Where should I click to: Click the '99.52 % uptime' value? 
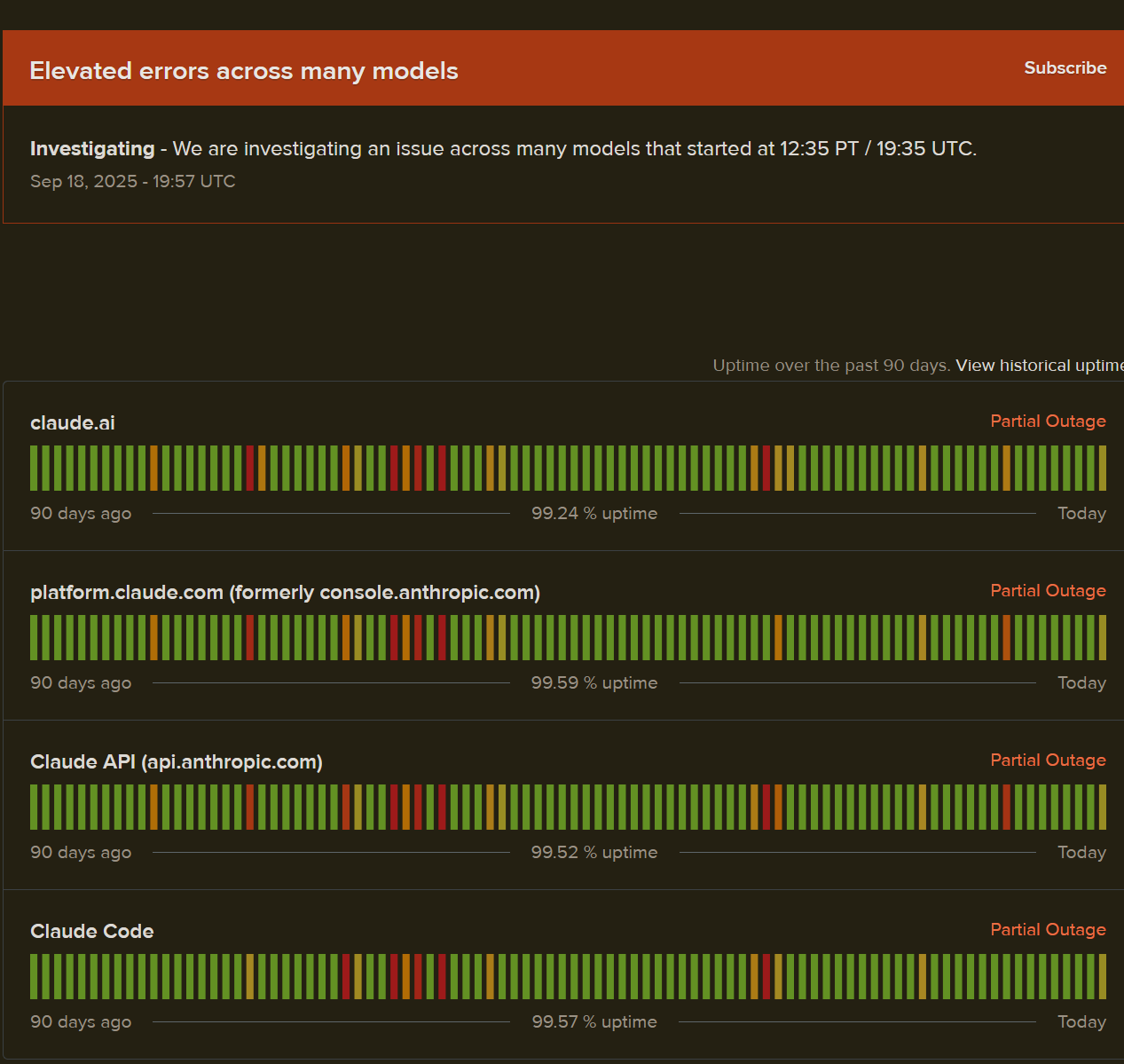tap(594, 853)
